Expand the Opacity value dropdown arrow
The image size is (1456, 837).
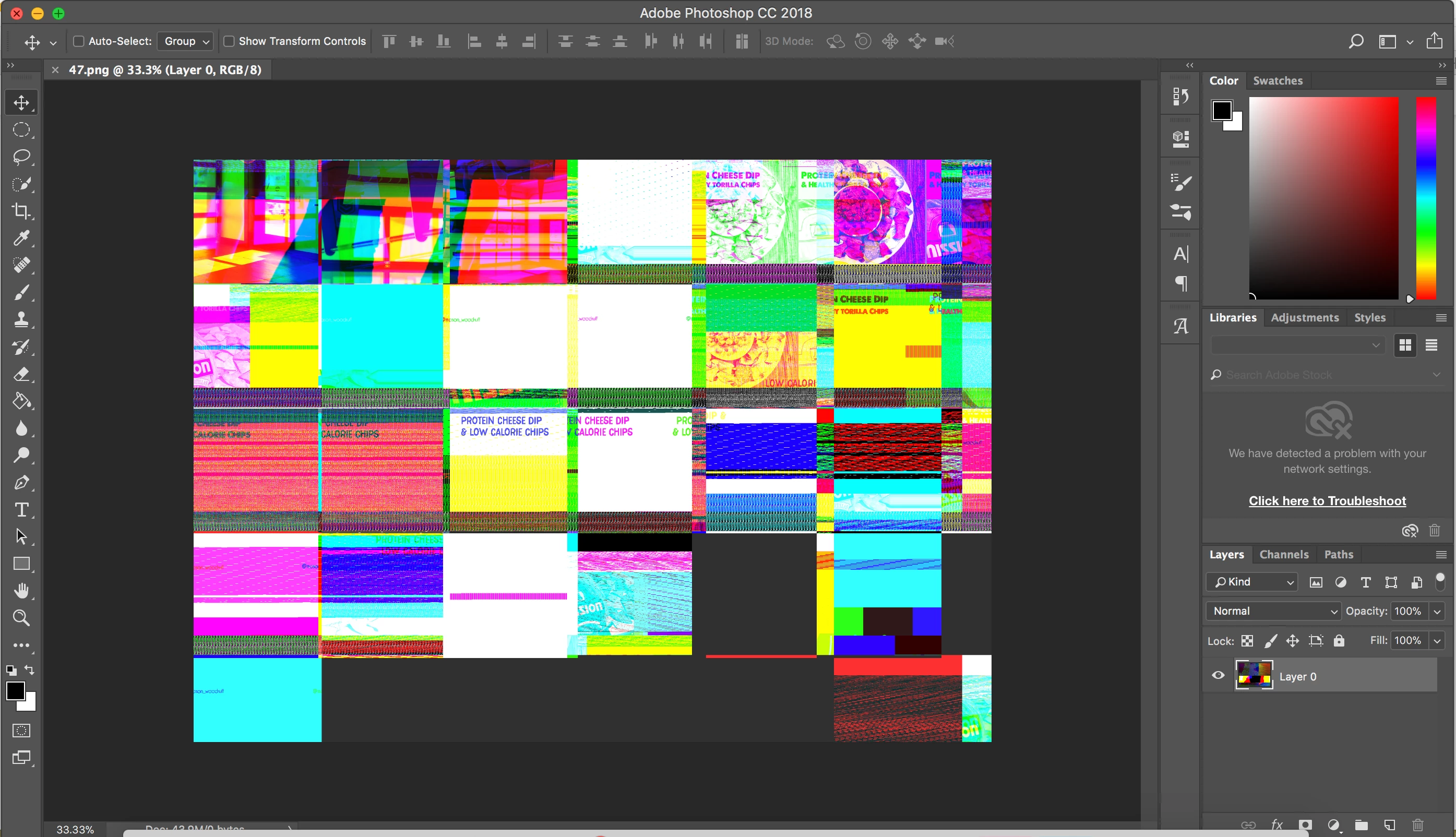pos(1437,611)
